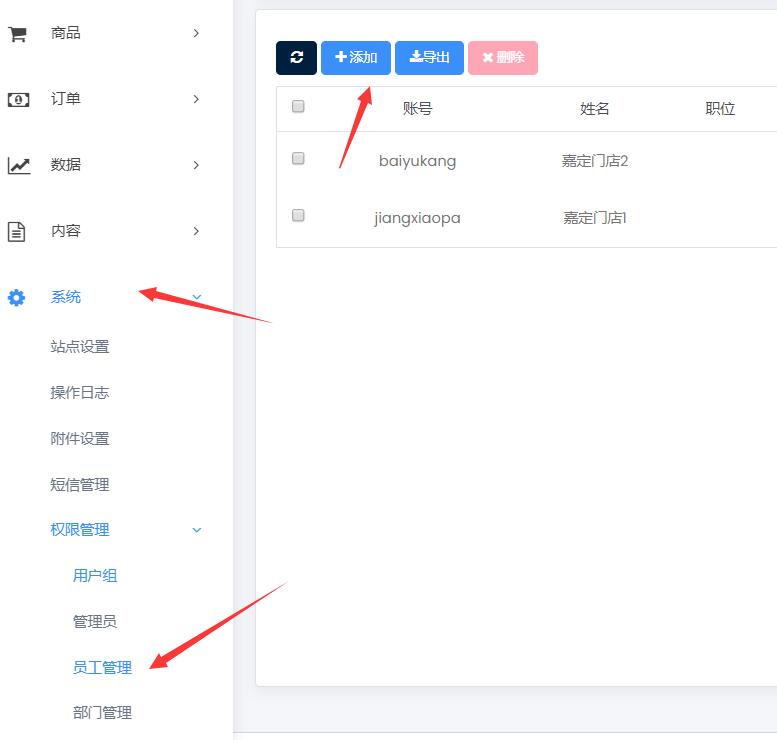Click the 添加 button

356,57
